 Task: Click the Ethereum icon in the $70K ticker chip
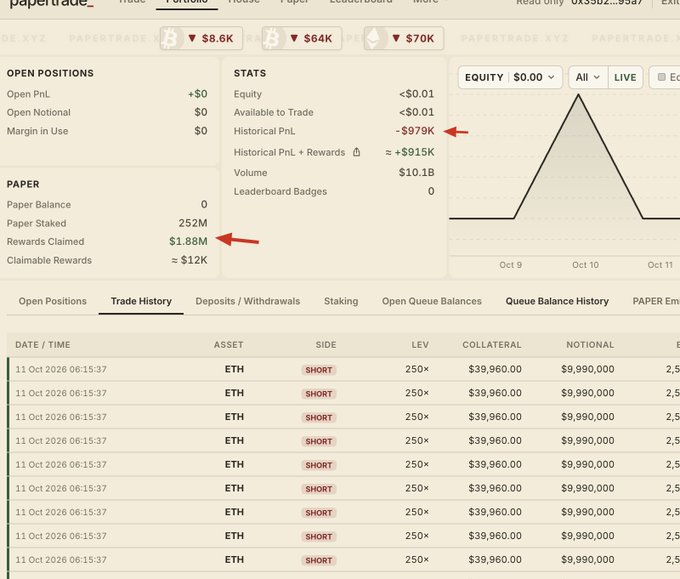374,39
